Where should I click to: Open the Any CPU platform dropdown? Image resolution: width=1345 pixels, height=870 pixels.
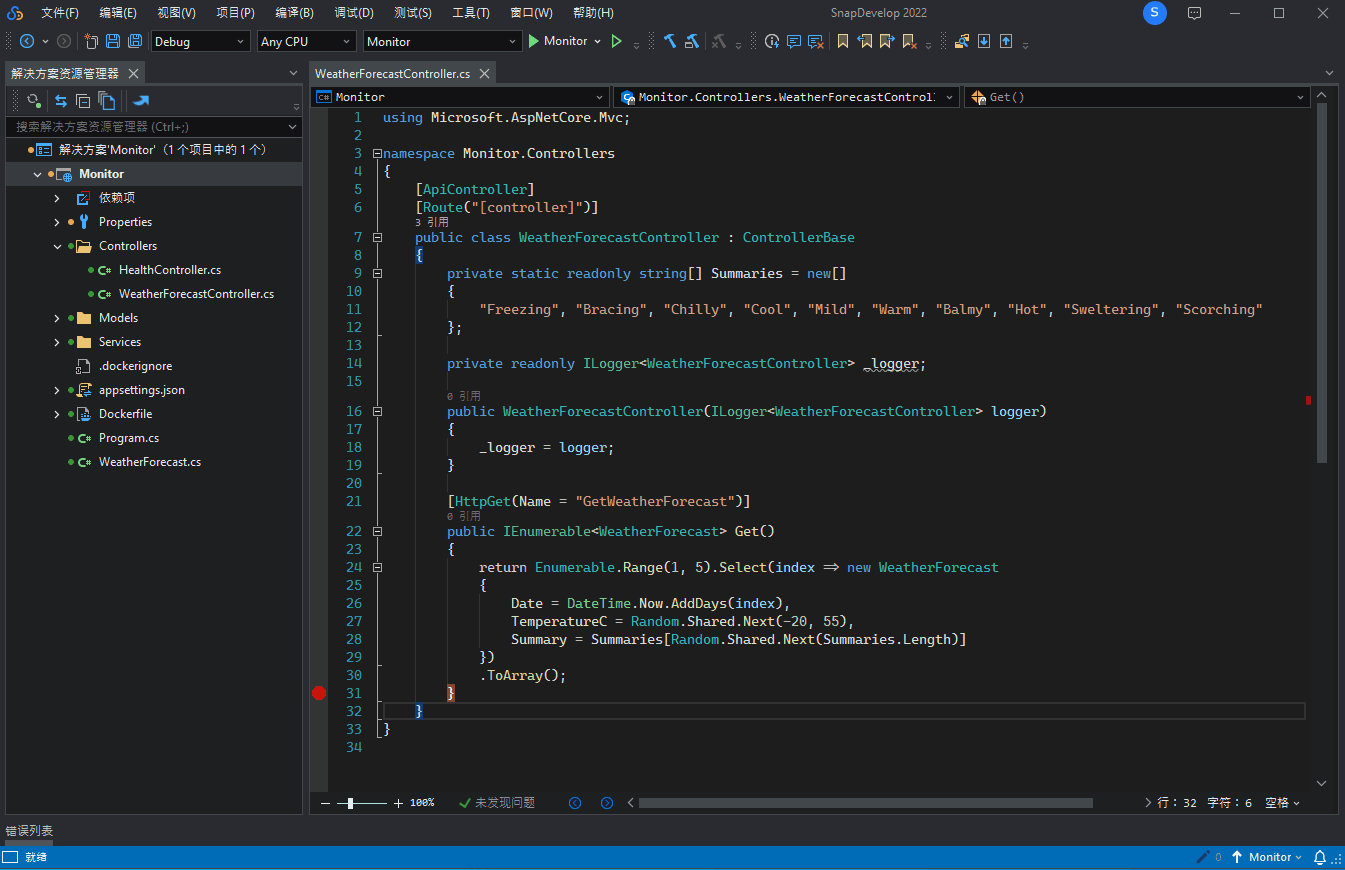pos(306,41)
